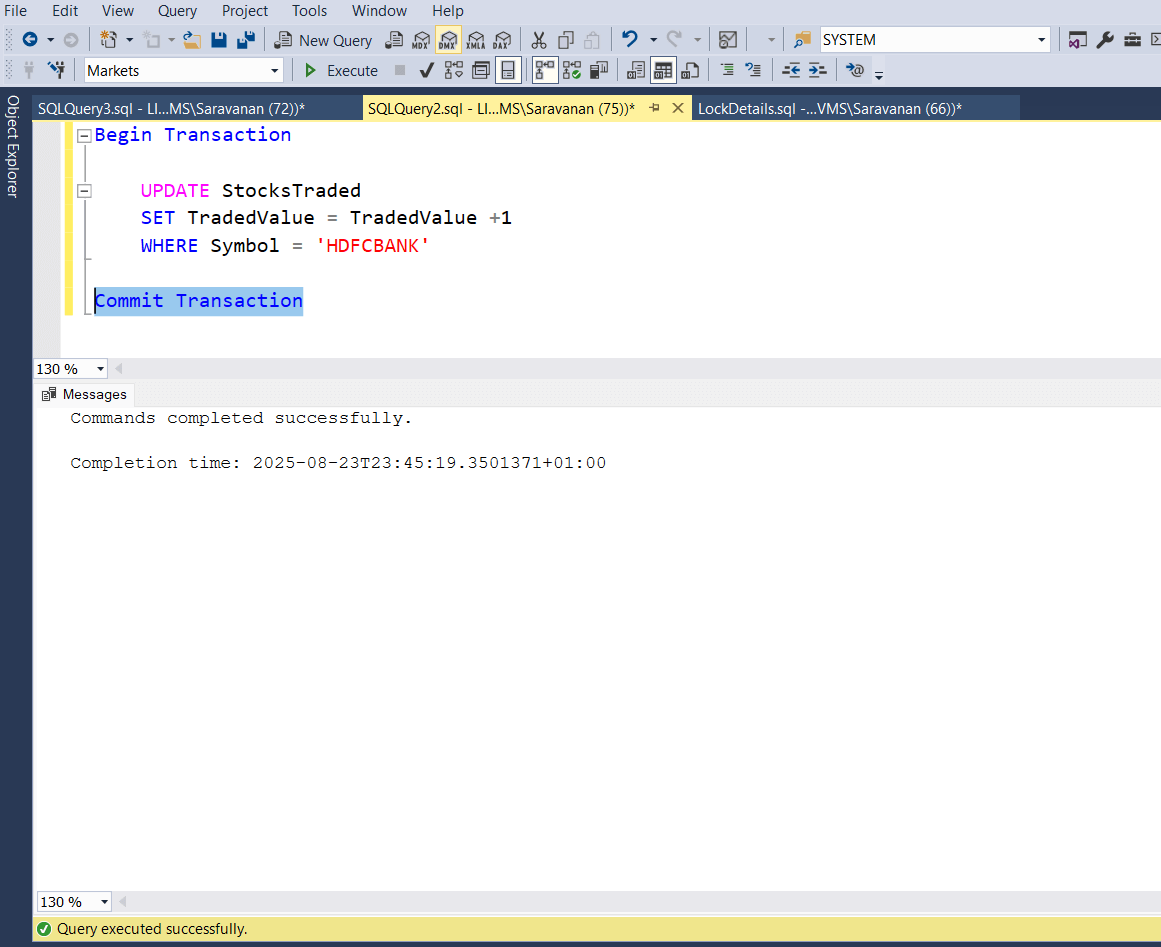Image resolution: width=1161 pixels, height=947 pixels.
Task: Cut the selected text
Action: click(x=539, y=40)
